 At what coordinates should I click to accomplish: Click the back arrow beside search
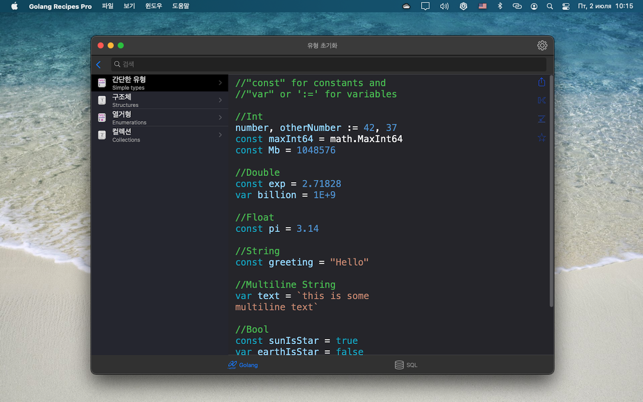99,64
